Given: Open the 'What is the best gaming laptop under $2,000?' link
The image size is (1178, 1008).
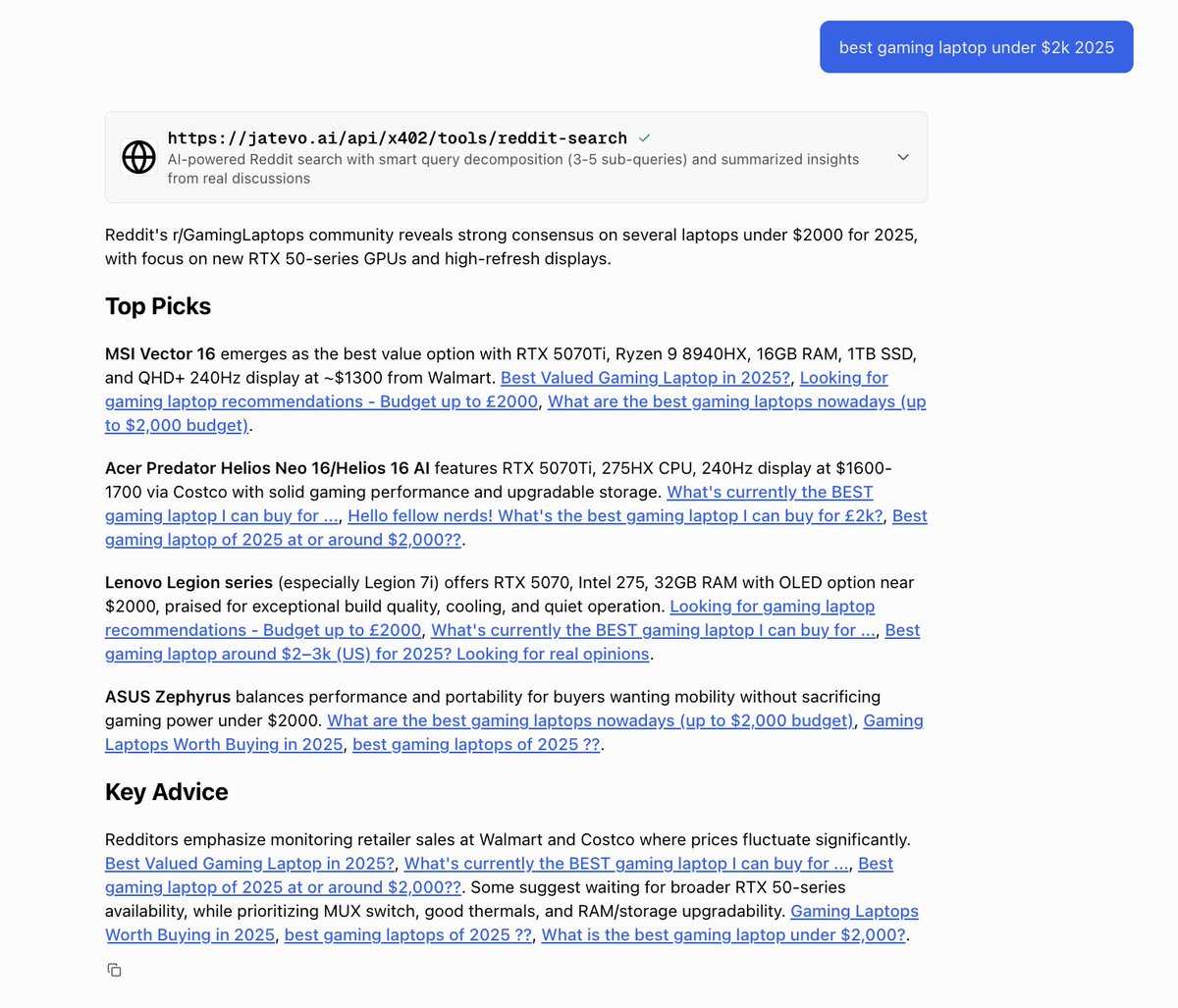Looking at the screenshot, I should point(723,934).
